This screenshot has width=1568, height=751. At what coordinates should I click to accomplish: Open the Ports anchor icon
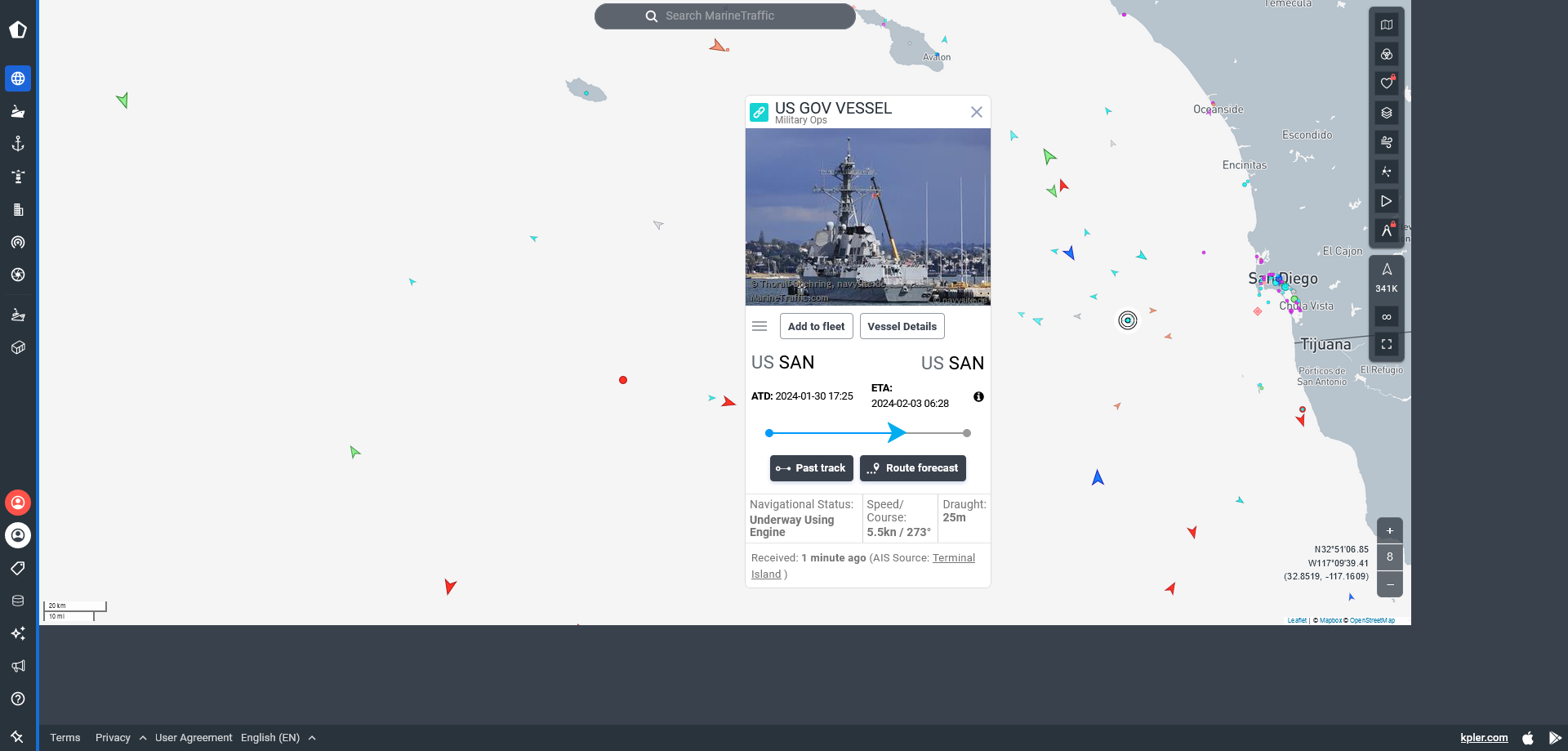pos(18,144)
